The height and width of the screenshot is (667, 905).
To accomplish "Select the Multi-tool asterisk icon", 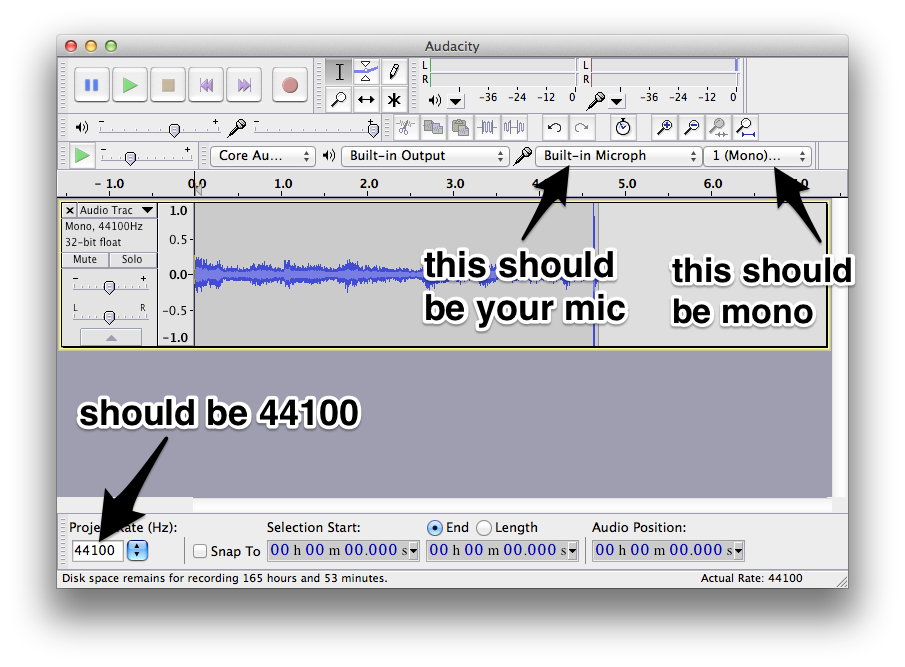I will pos(394,99).
